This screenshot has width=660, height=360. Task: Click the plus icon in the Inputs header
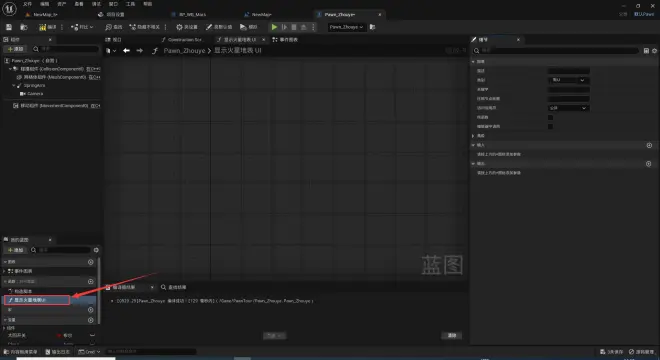(649, 145)
